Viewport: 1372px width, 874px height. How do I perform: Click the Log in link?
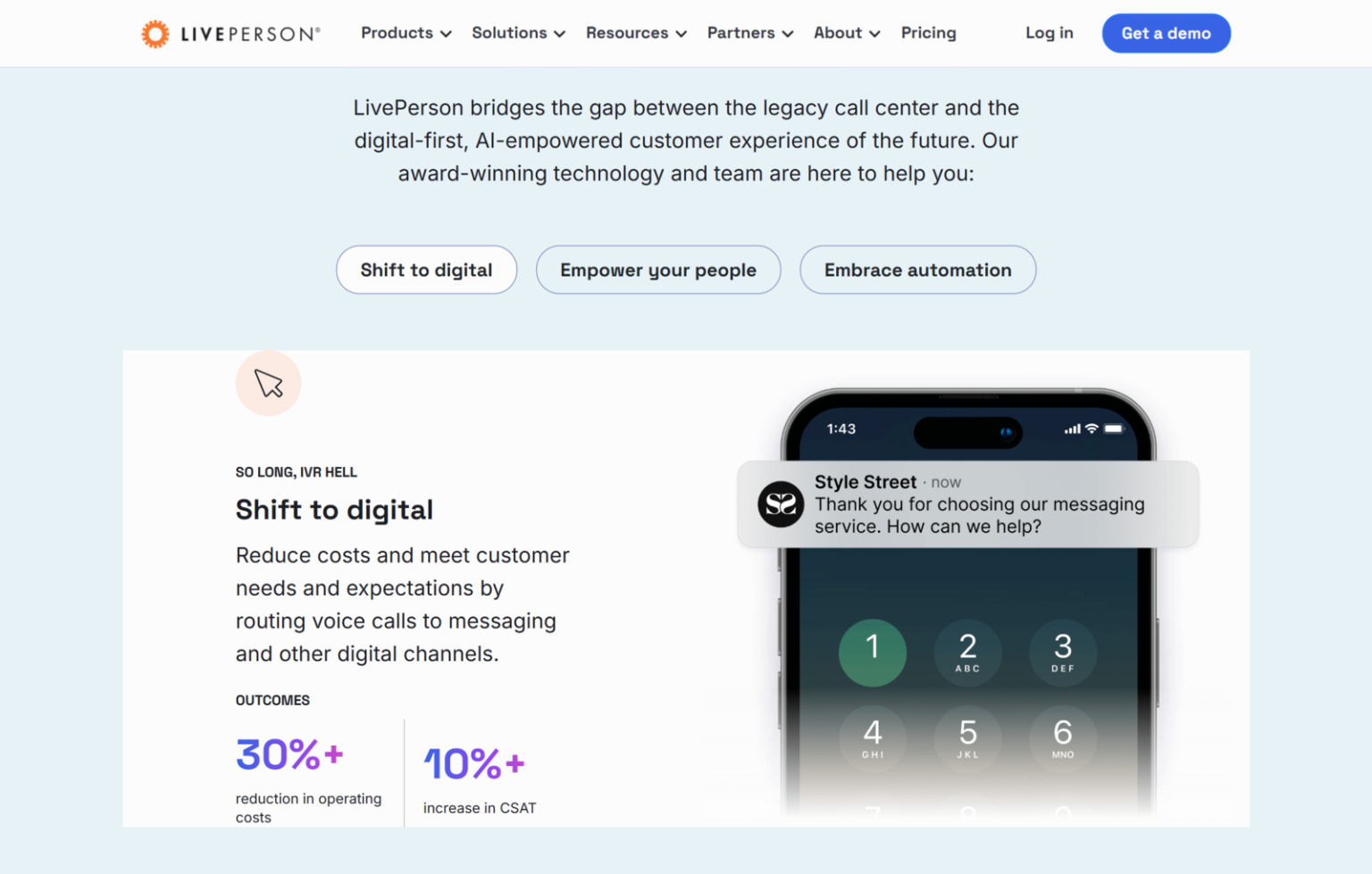coord(1049,33)
